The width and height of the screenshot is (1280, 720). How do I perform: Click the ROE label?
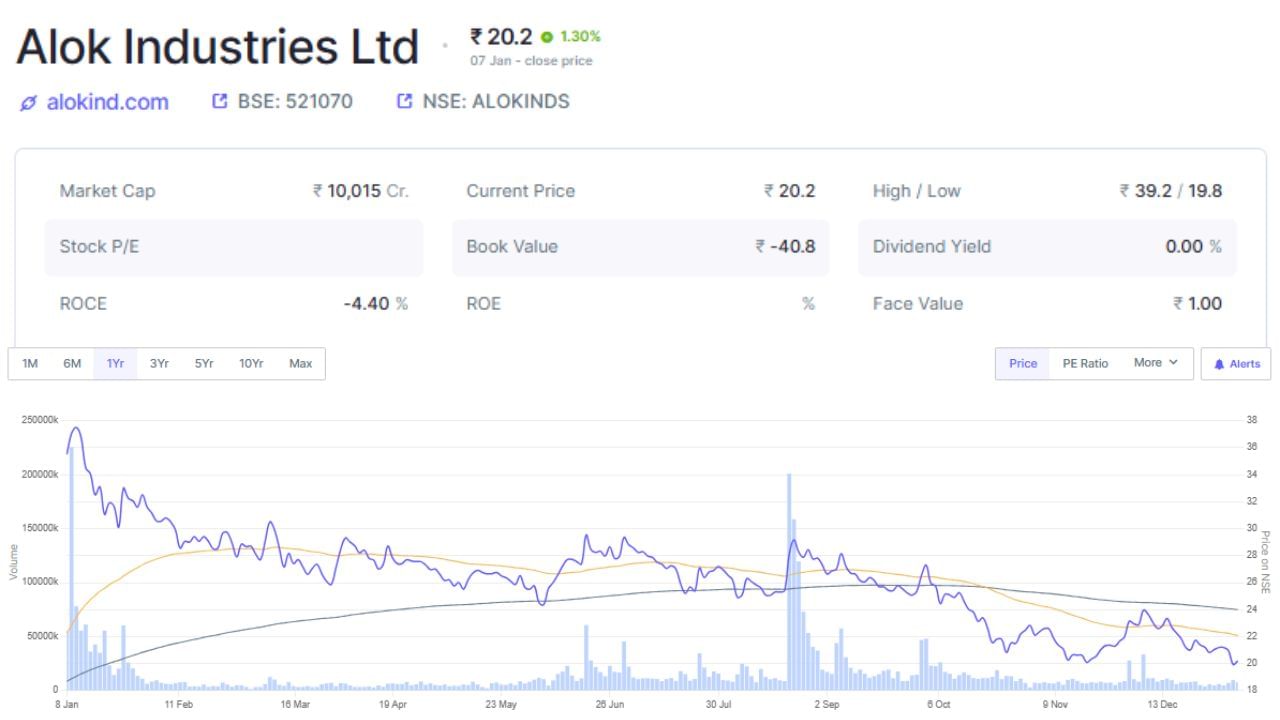tap(483, 303)
